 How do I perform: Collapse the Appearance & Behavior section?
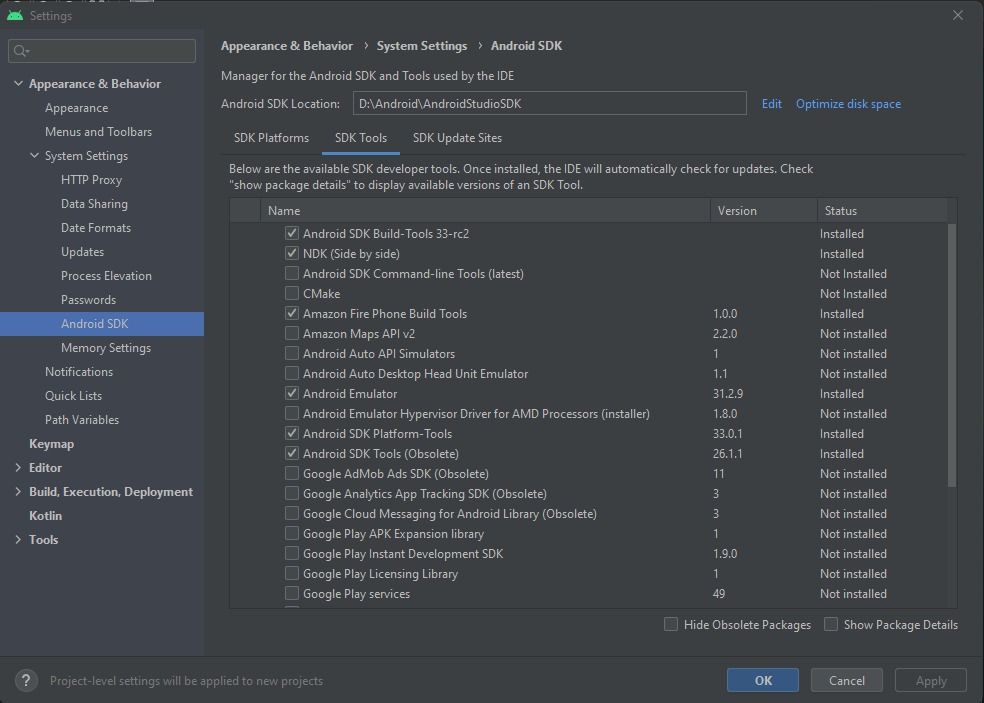tap(18, 84)
